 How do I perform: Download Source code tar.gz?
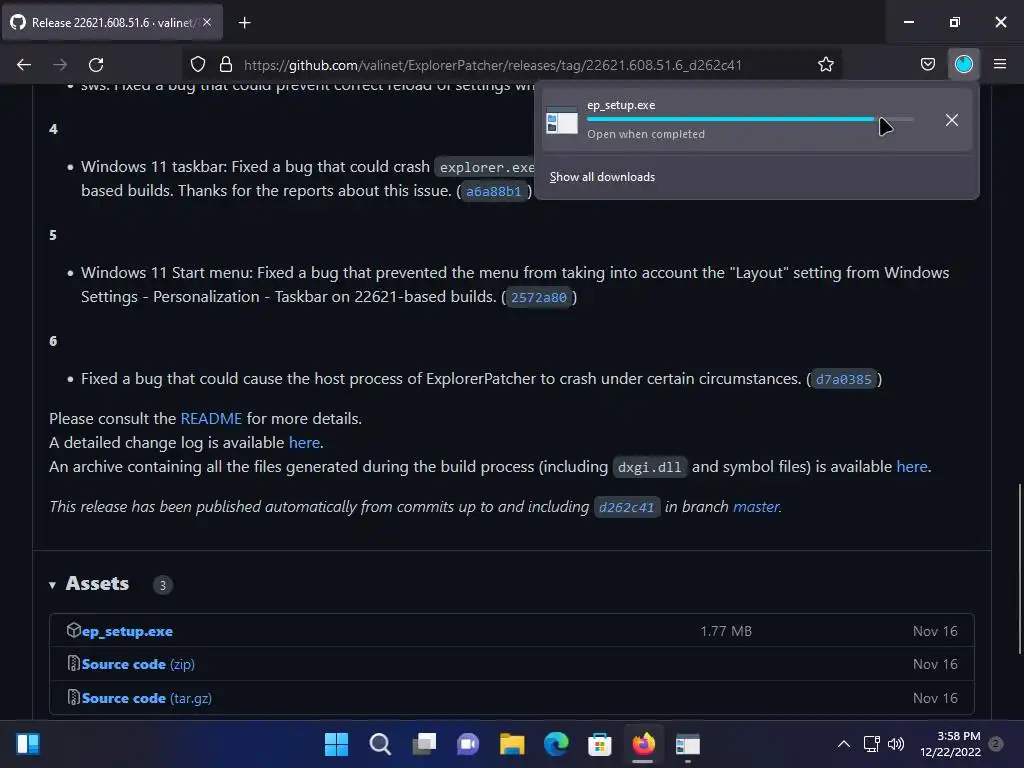click(x=147, y=698)
